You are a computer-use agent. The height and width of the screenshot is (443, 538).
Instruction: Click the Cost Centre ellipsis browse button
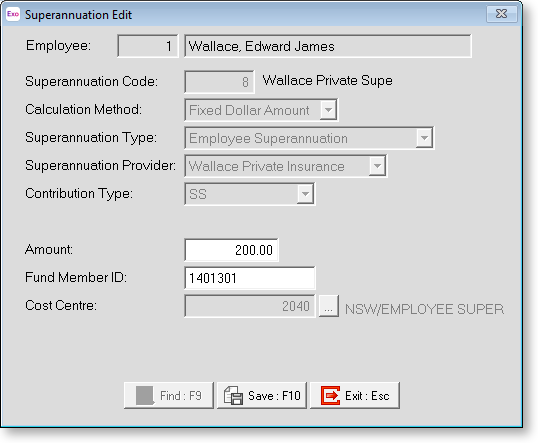(329, 306)
